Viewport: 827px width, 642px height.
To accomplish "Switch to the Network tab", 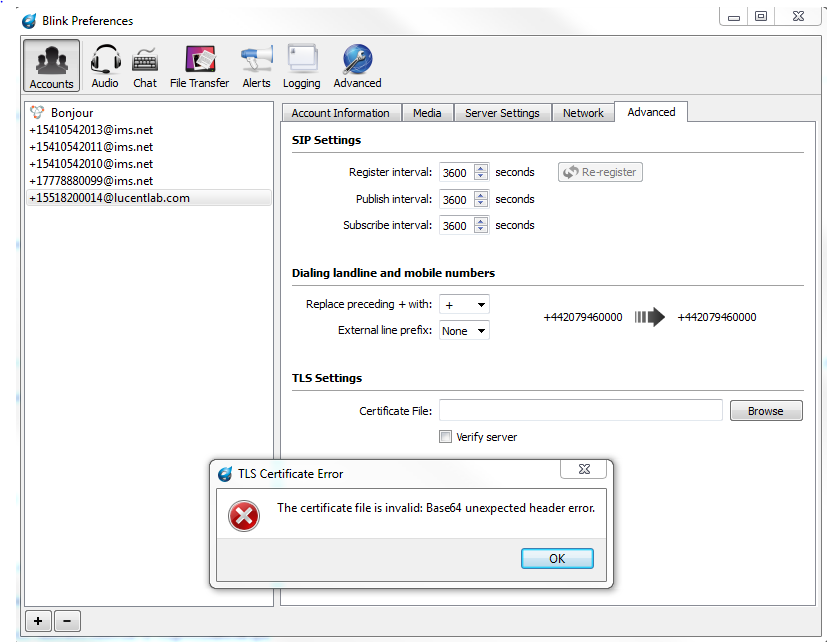I will pos(583,113).
